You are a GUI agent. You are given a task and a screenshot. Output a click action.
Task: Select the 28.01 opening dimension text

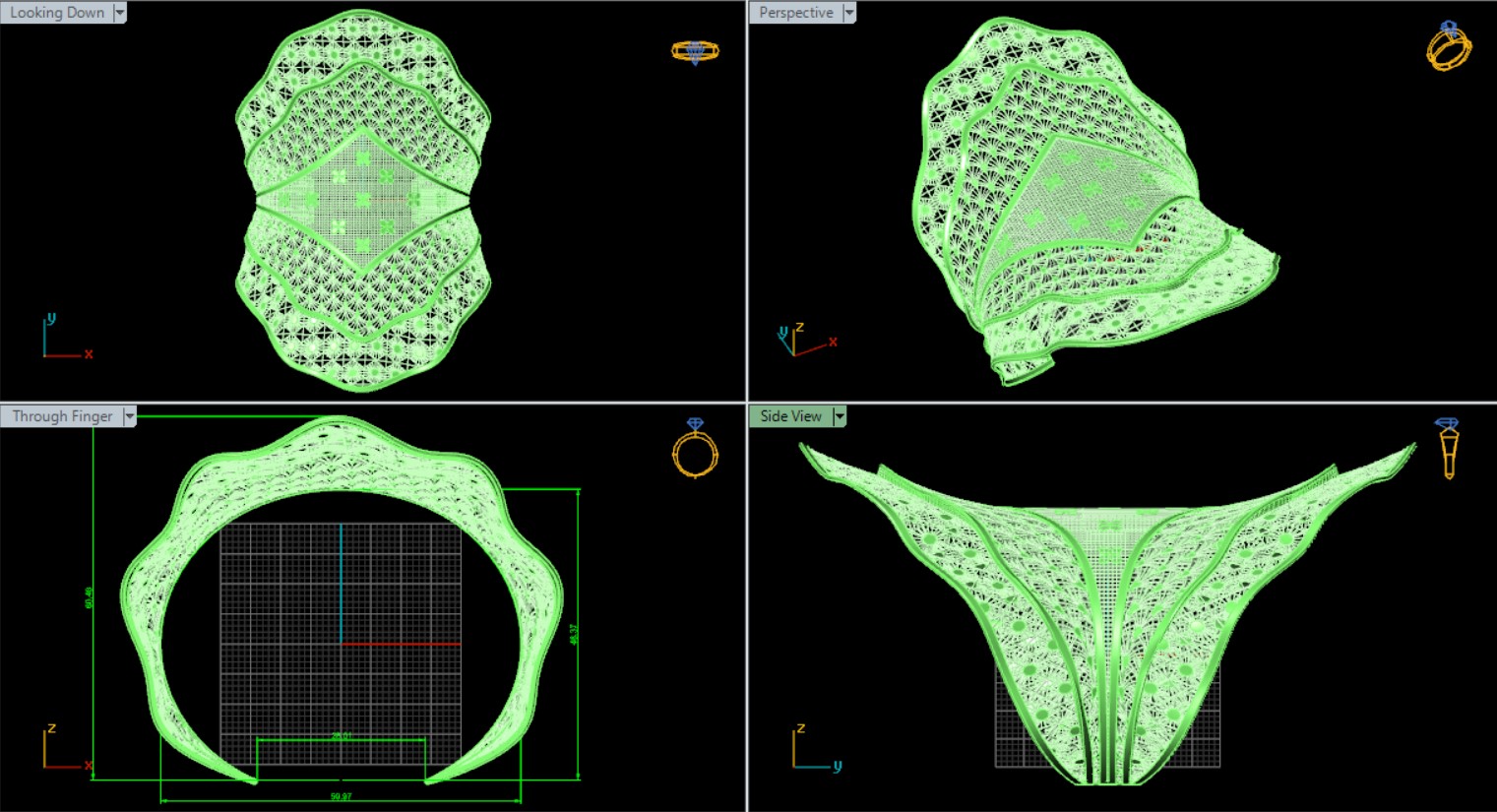click(341, 735)
